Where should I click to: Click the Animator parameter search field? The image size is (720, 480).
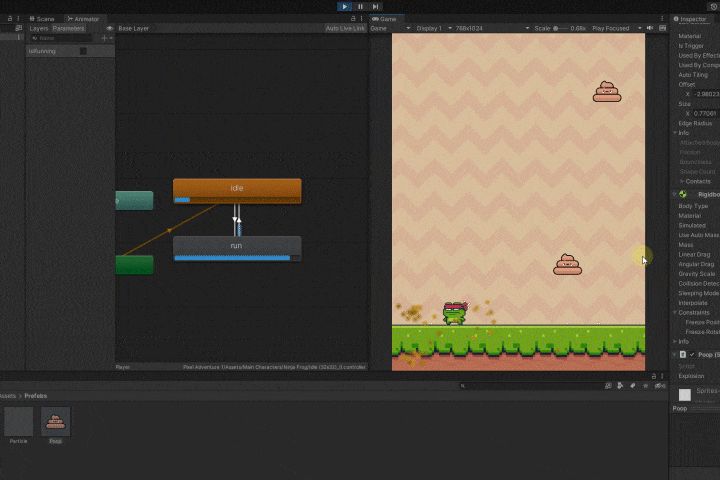tap(61, 38)
